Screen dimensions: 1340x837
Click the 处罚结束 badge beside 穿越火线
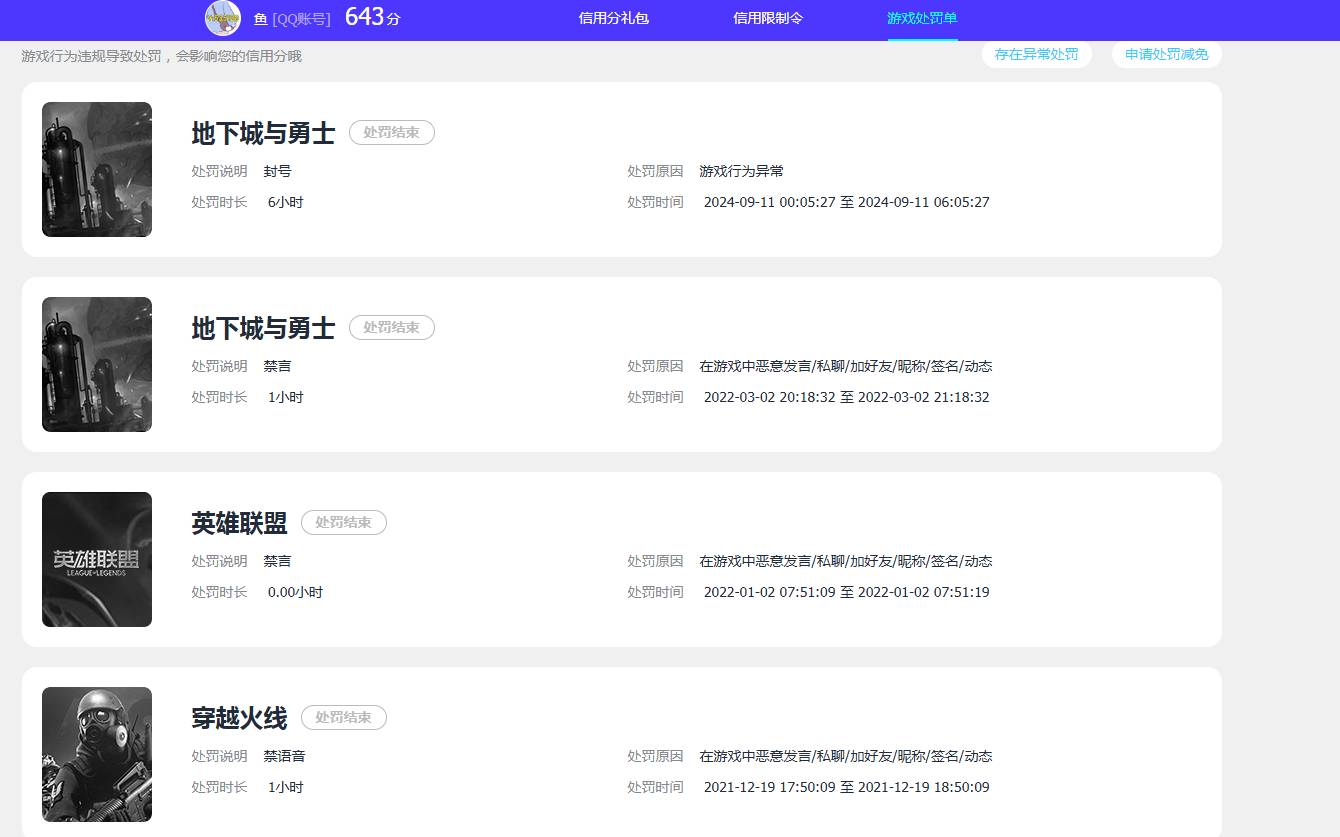coord(343,717)
